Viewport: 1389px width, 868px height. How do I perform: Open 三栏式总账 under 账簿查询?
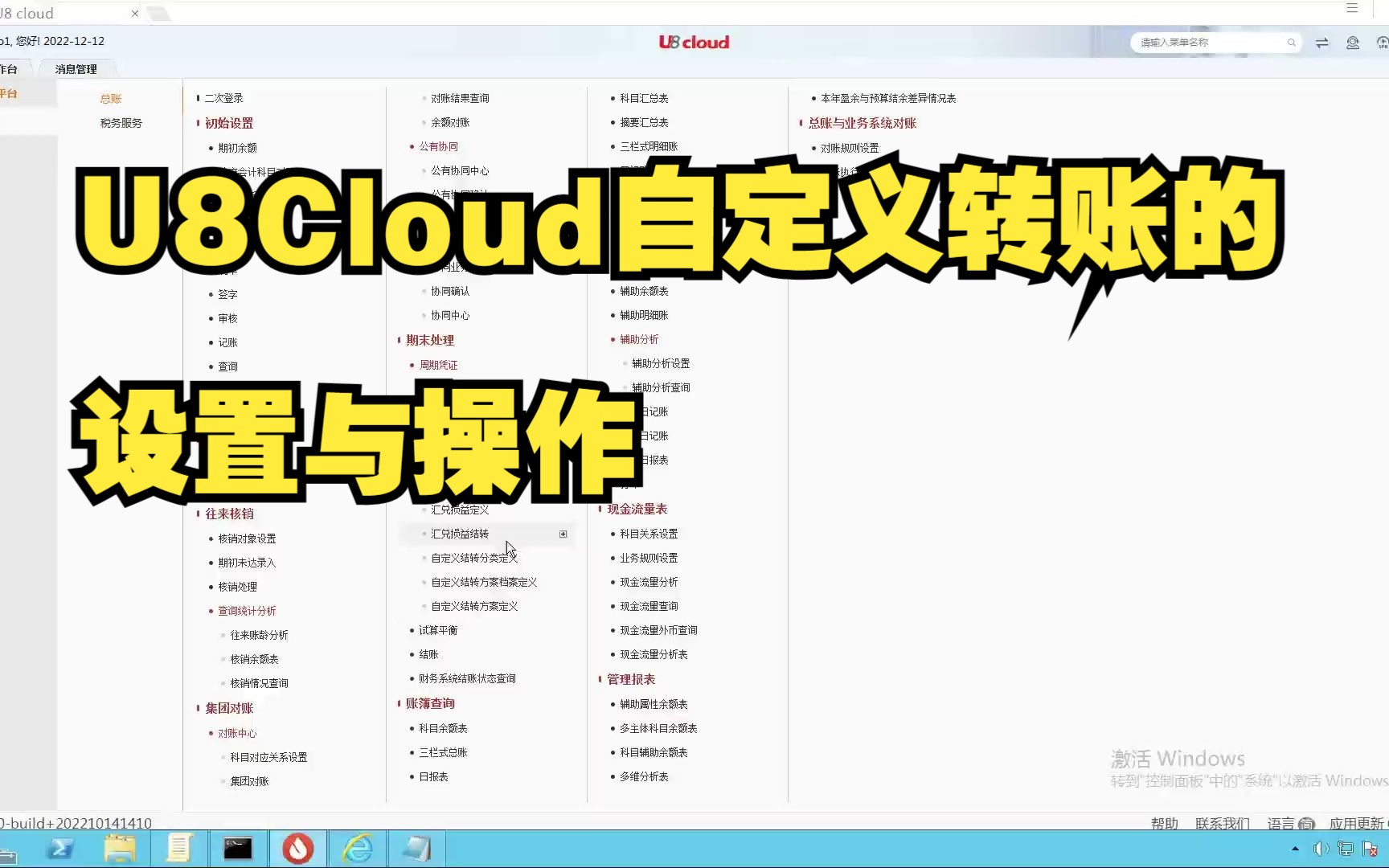click(443, 752)
